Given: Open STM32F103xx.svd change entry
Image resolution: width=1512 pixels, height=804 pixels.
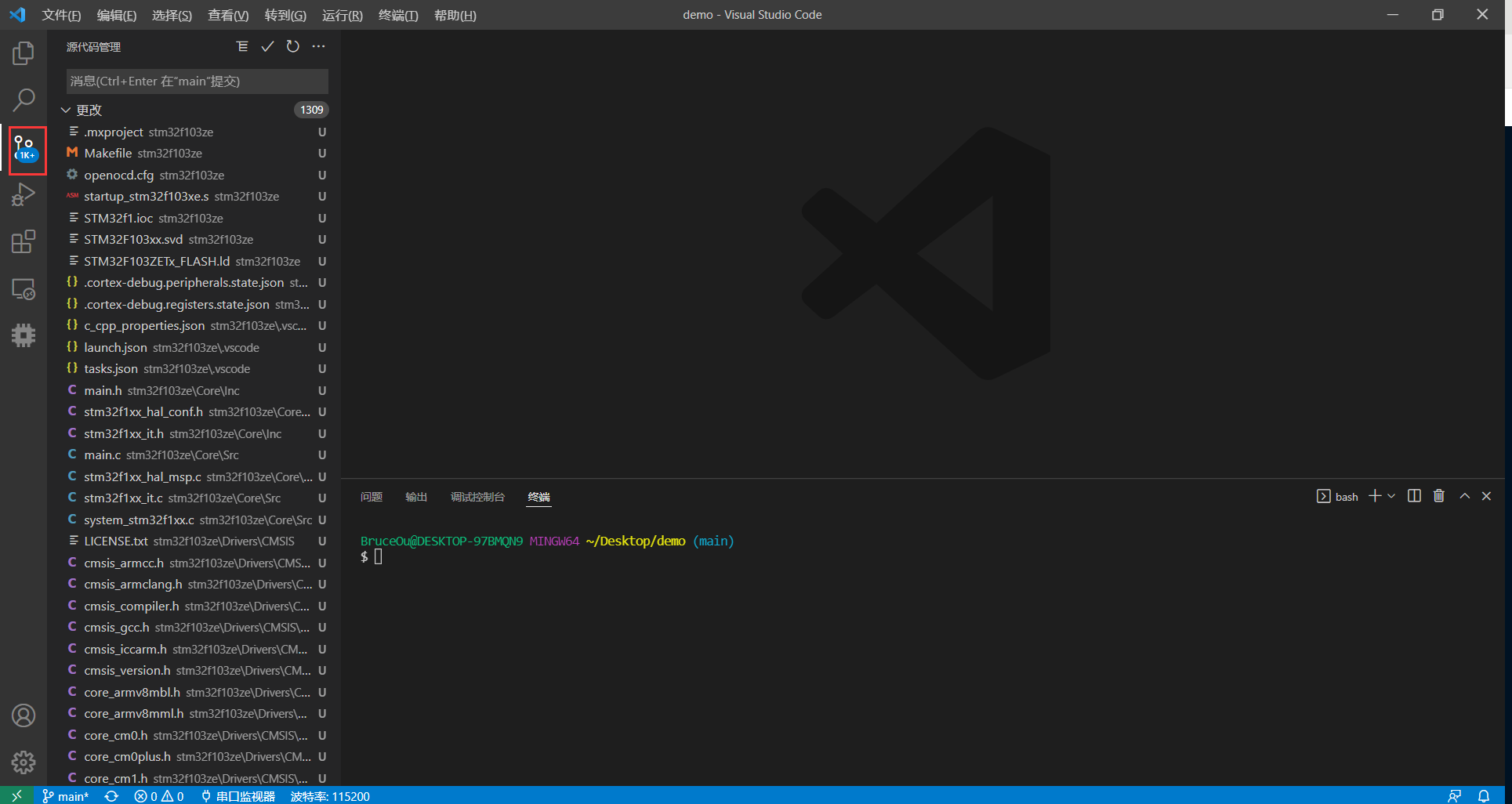Looking at the screenshot, I should coord(194,239).
